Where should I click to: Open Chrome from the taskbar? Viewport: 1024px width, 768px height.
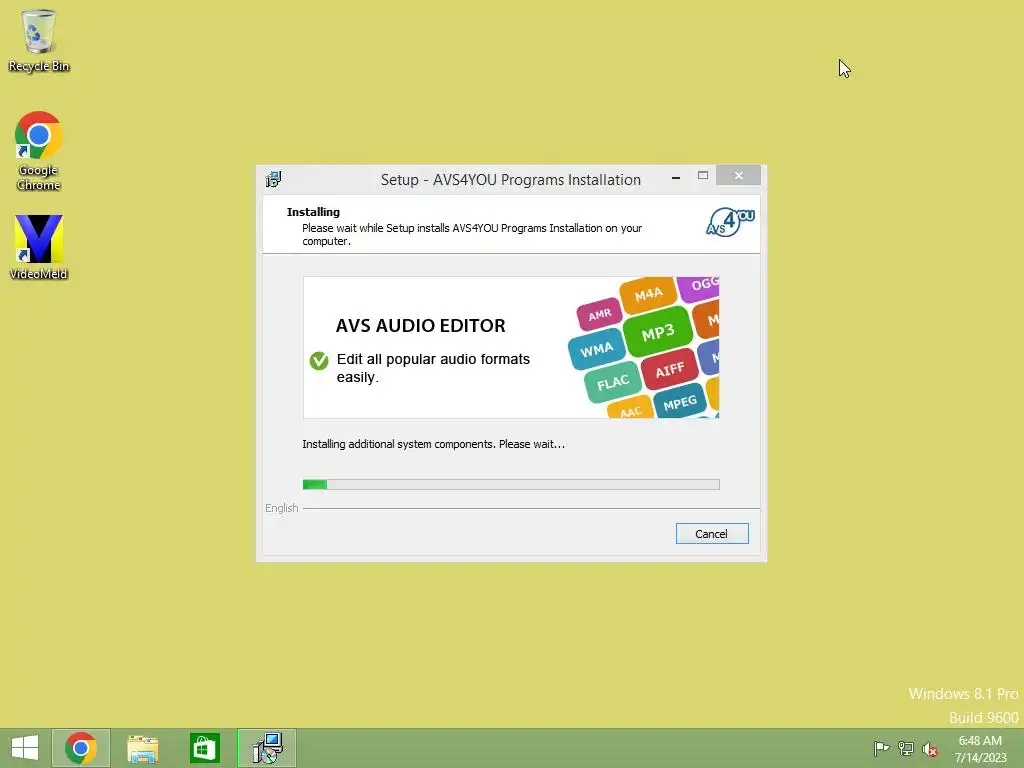pyautogui.click(x=80, y=748)
